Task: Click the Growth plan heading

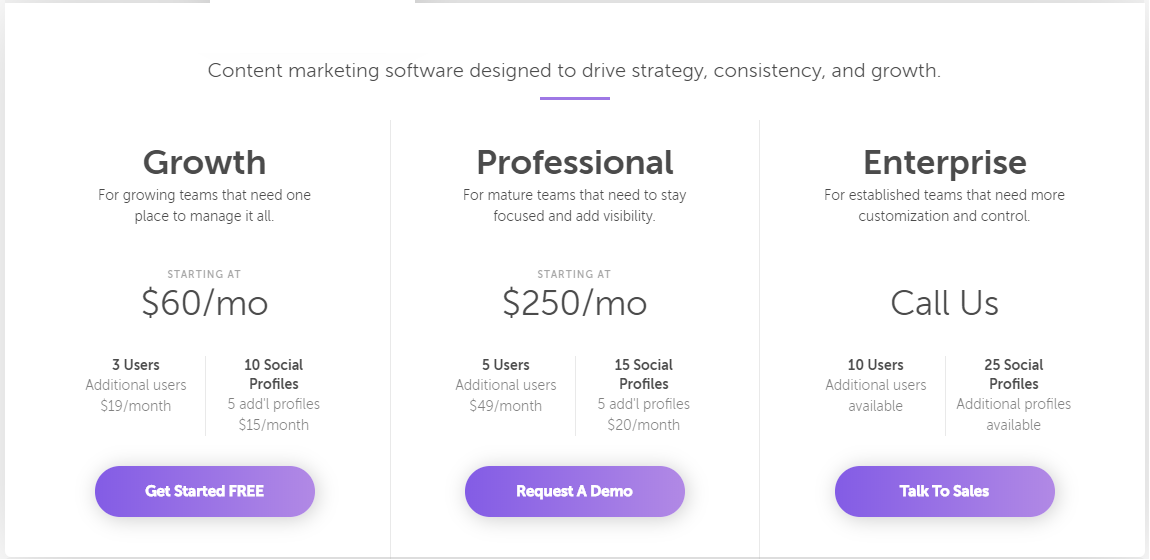Action: tap(204, 162)
